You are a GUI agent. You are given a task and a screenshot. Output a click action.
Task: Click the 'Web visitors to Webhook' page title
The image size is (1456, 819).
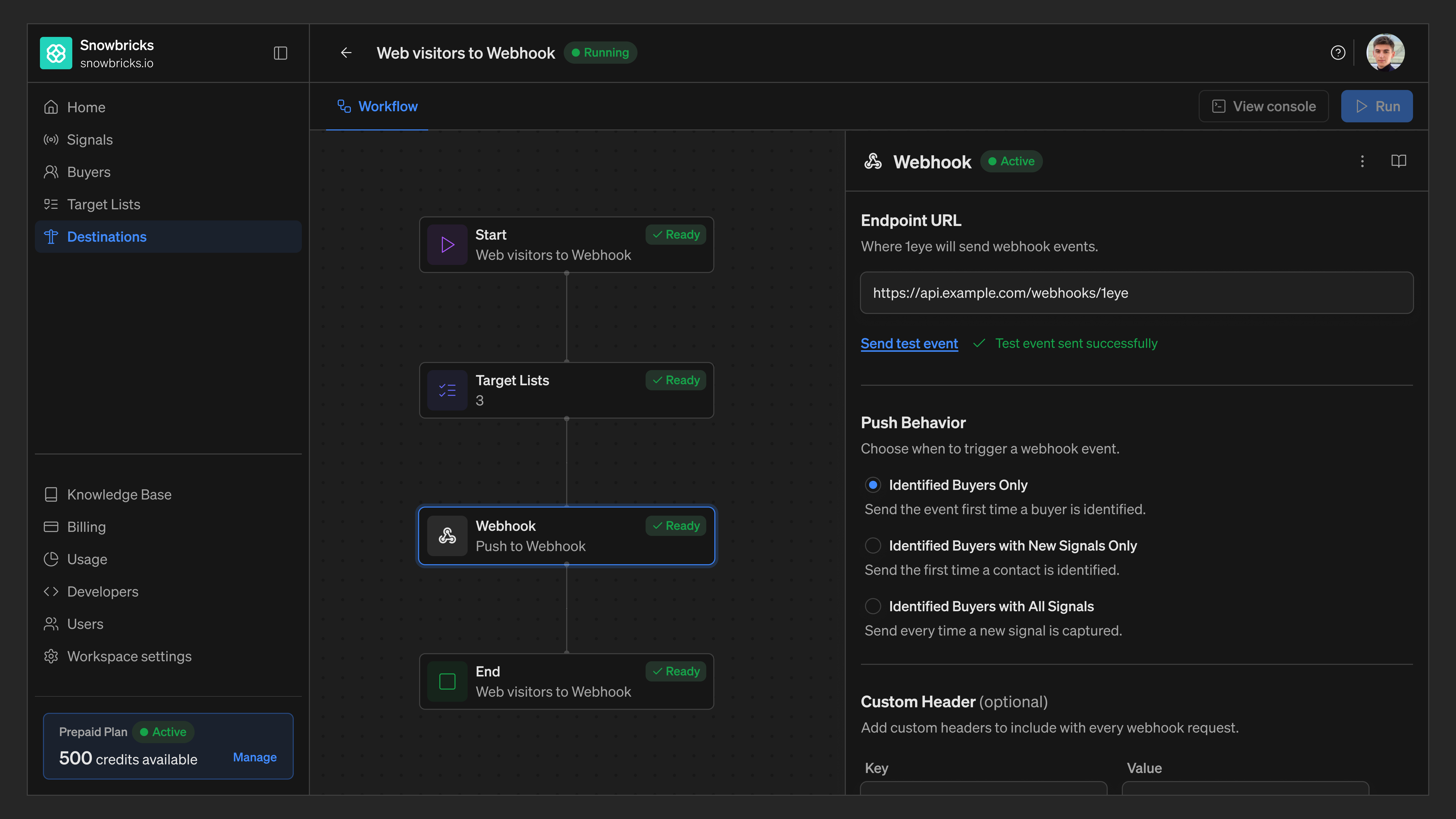[466, 53]
